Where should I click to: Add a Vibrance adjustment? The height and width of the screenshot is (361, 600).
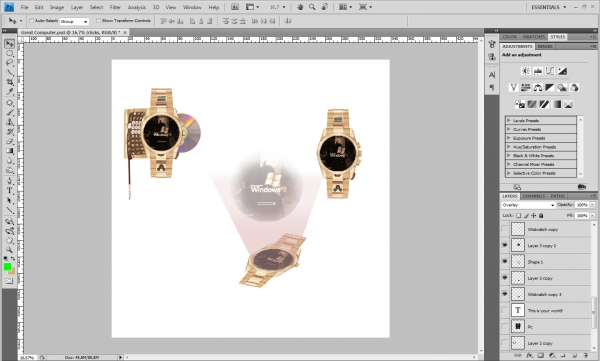513,88
